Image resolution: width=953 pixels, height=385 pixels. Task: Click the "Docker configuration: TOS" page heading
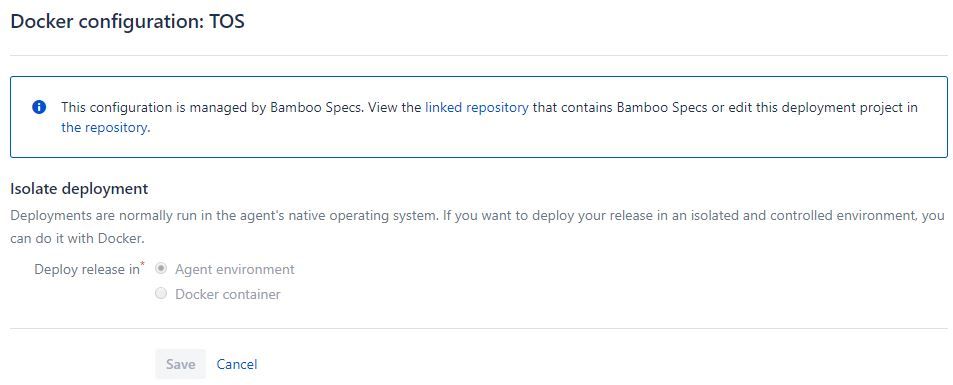[128, 21]
